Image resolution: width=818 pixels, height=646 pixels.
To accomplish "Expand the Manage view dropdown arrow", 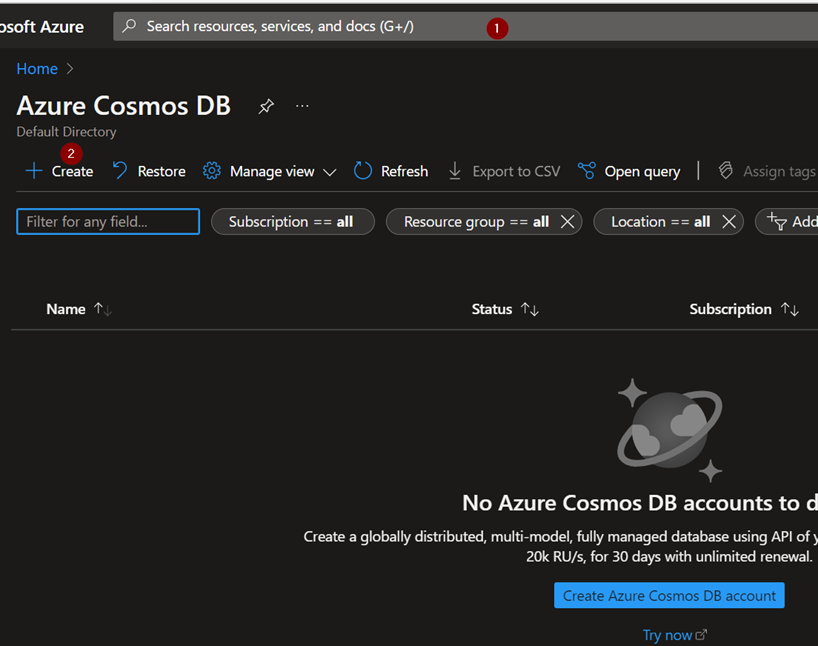I will click(x=330, y=171).
